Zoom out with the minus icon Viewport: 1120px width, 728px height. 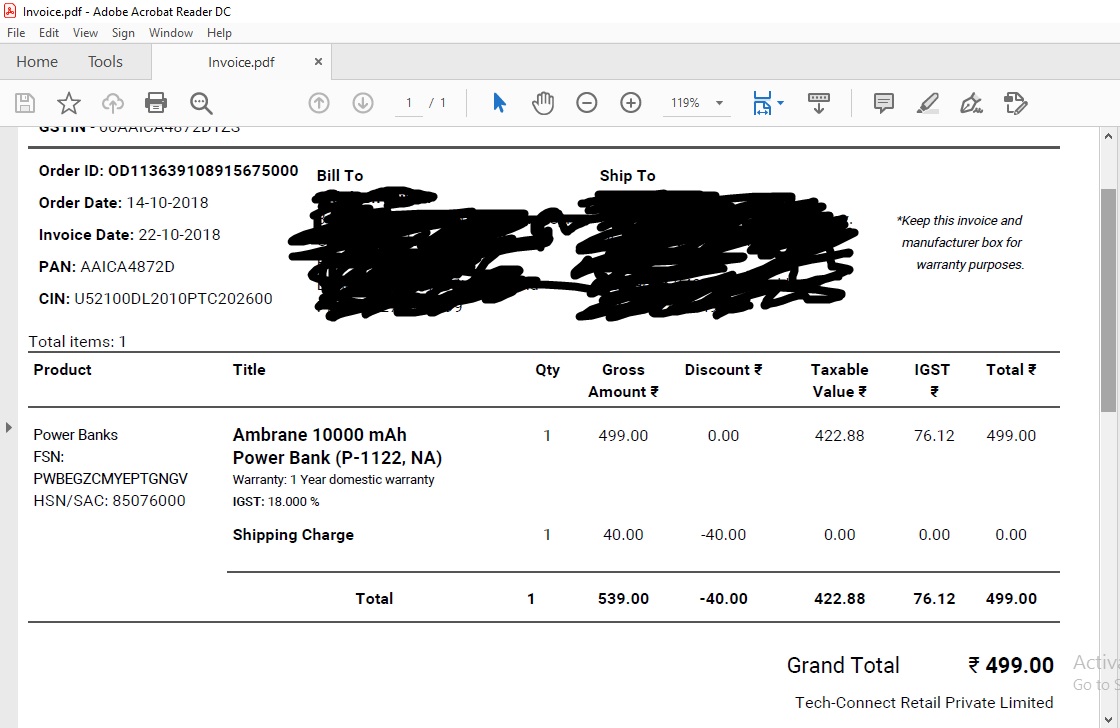coord(587,103)
